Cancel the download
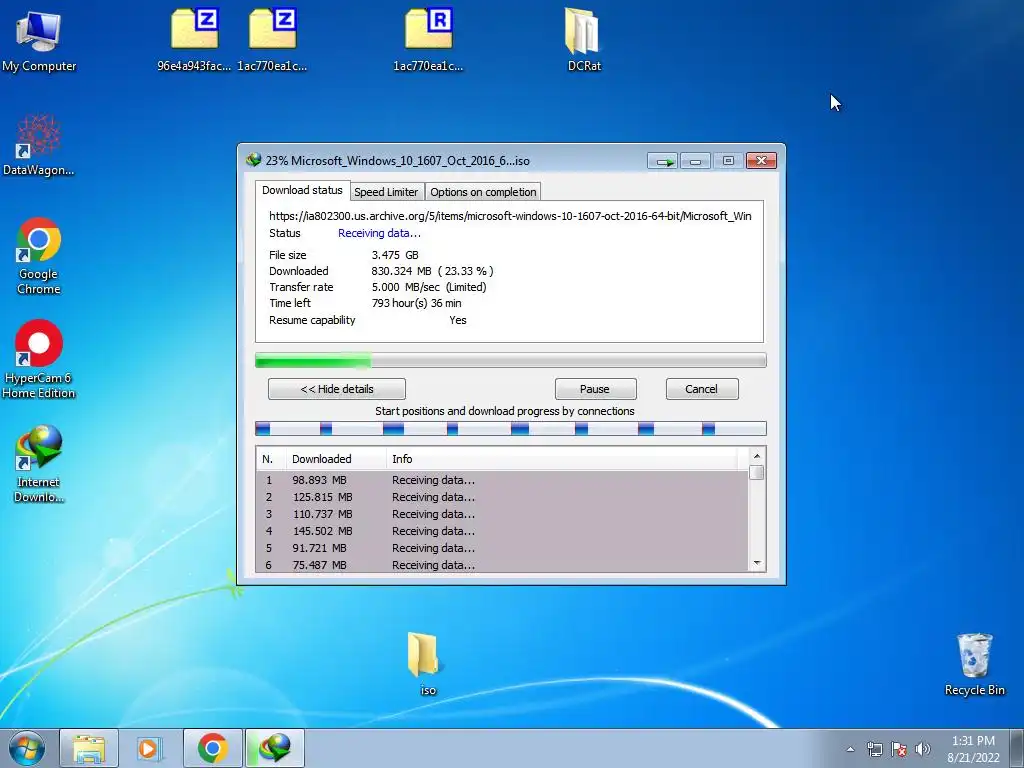The height and width of the screenshot is (768, 1024). 701,389
